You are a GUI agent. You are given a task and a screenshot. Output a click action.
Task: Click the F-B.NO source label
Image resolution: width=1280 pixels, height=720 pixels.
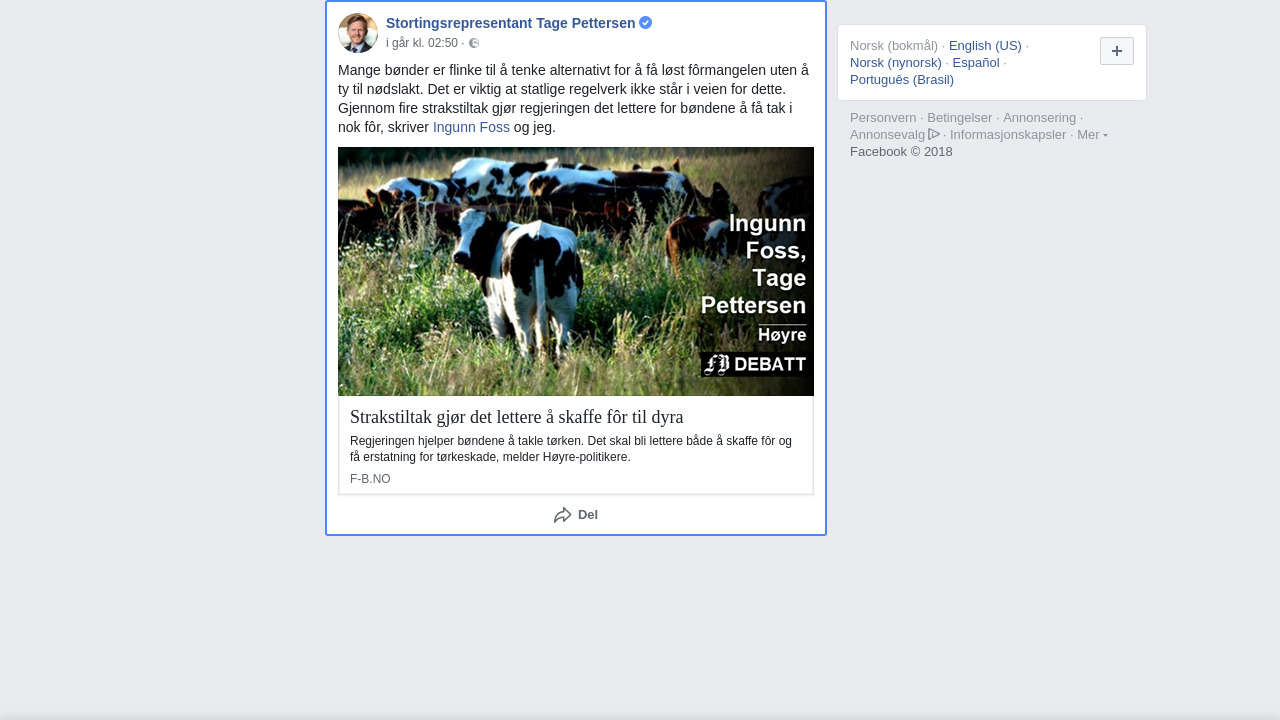coord(370,479)
